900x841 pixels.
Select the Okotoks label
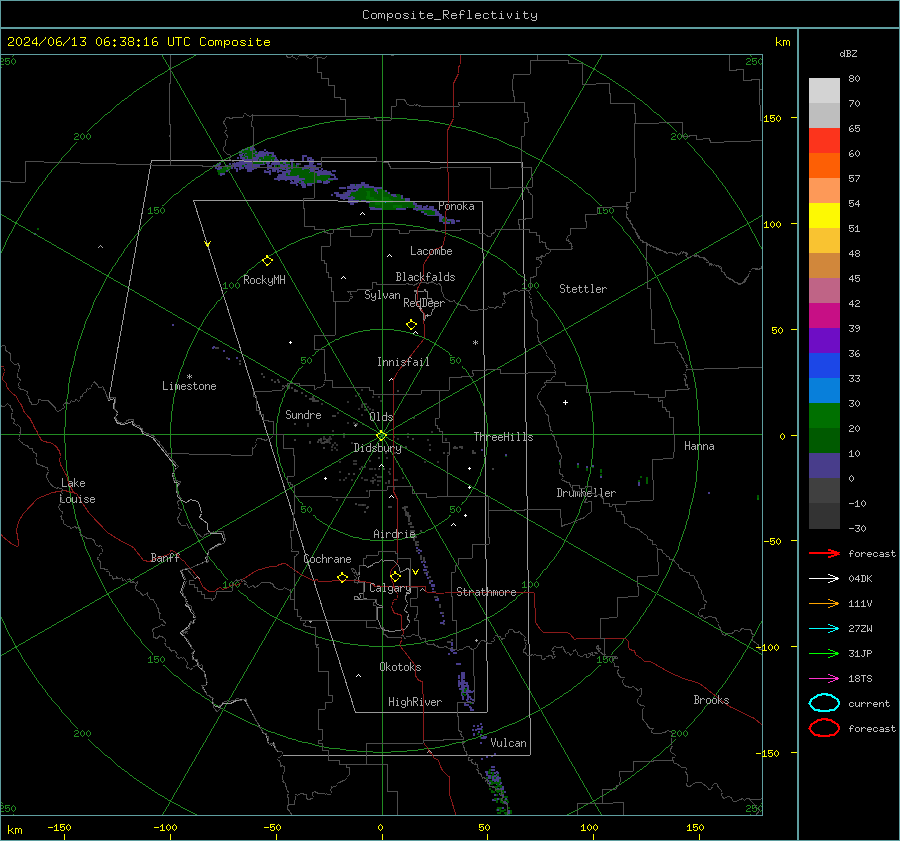tap(400, 667)
